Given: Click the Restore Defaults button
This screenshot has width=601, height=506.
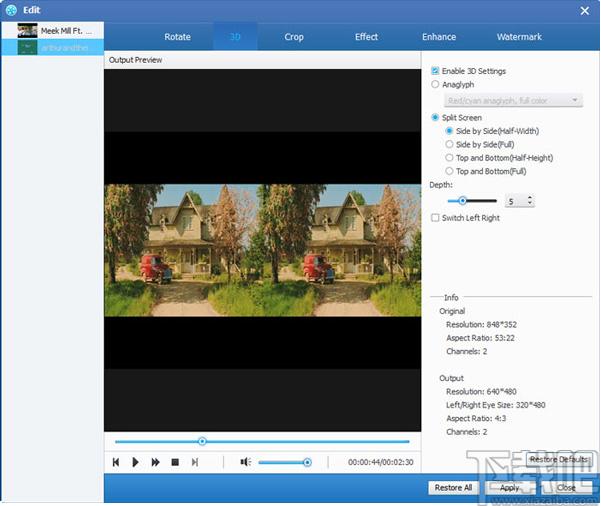Looking at the screenshot, I should click(x=558, y=459).
